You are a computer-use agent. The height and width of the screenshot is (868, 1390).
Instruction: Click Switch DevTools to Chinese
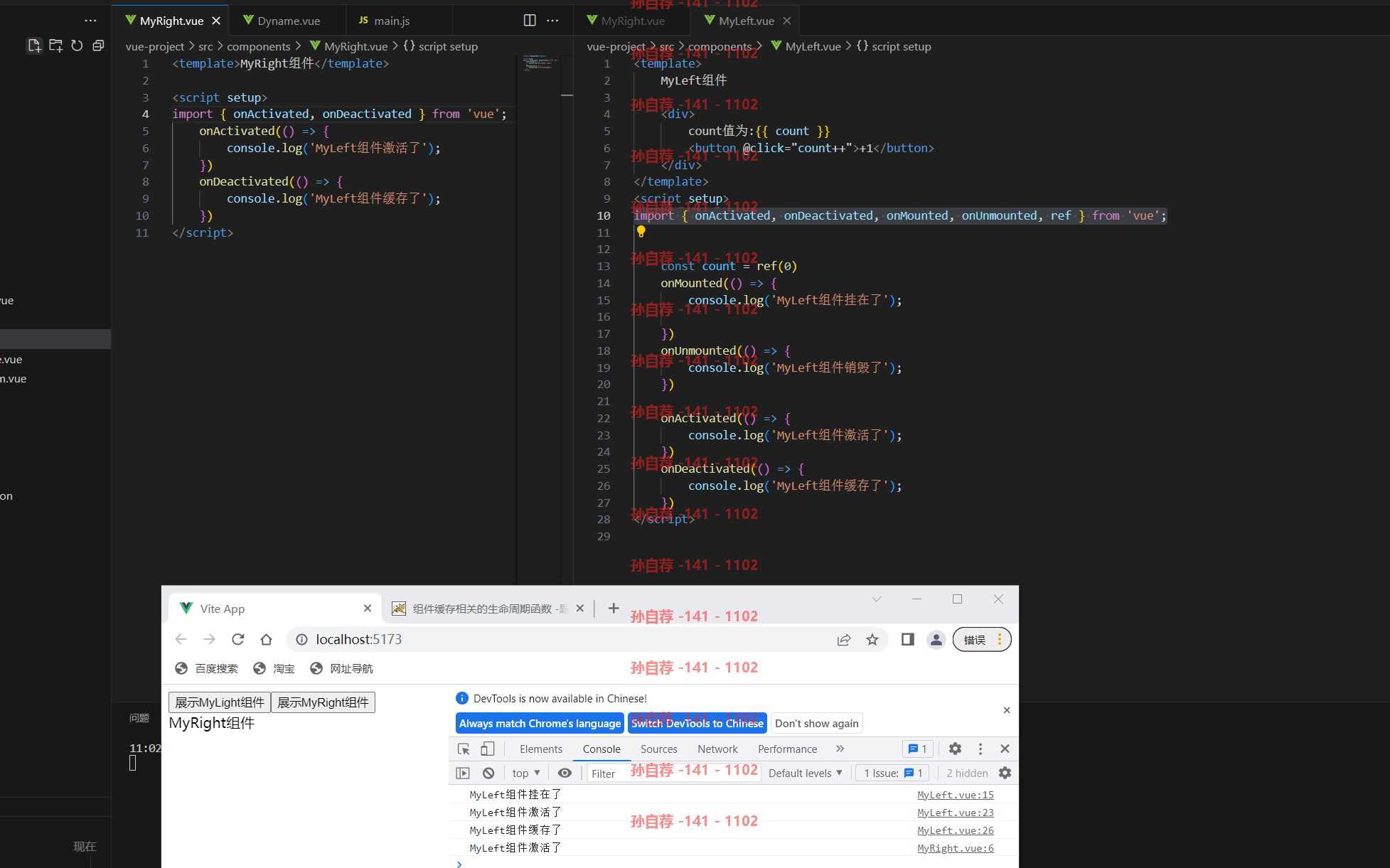[697, 723]
